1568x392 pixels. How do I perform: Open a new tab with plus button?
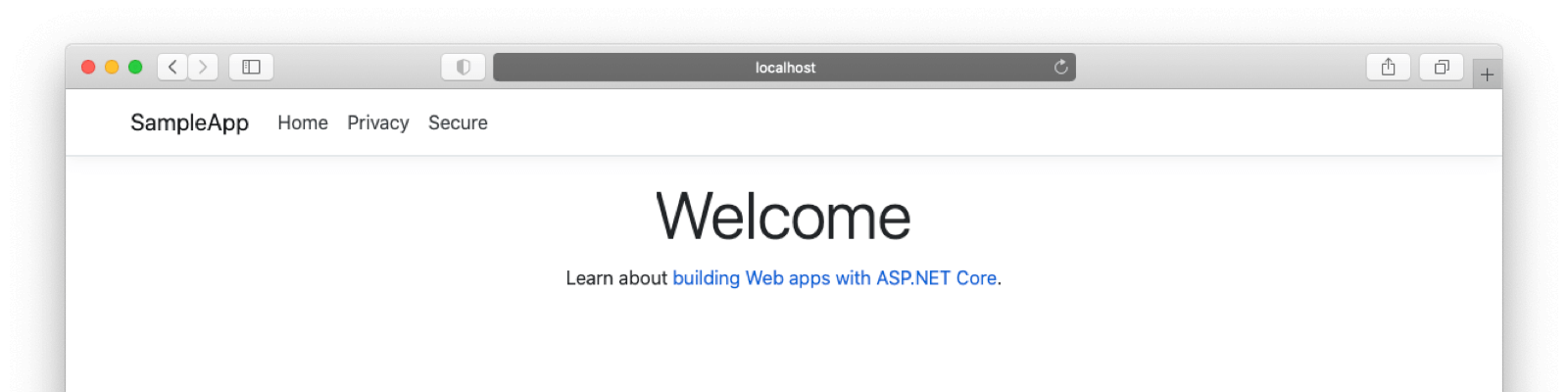click(x=1487, y=74)
